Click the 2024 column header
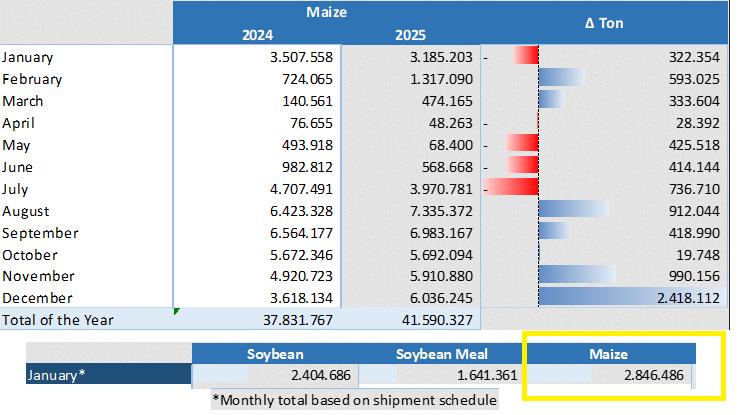The width and height of the screenshot is (741, 415). (257, 34)
